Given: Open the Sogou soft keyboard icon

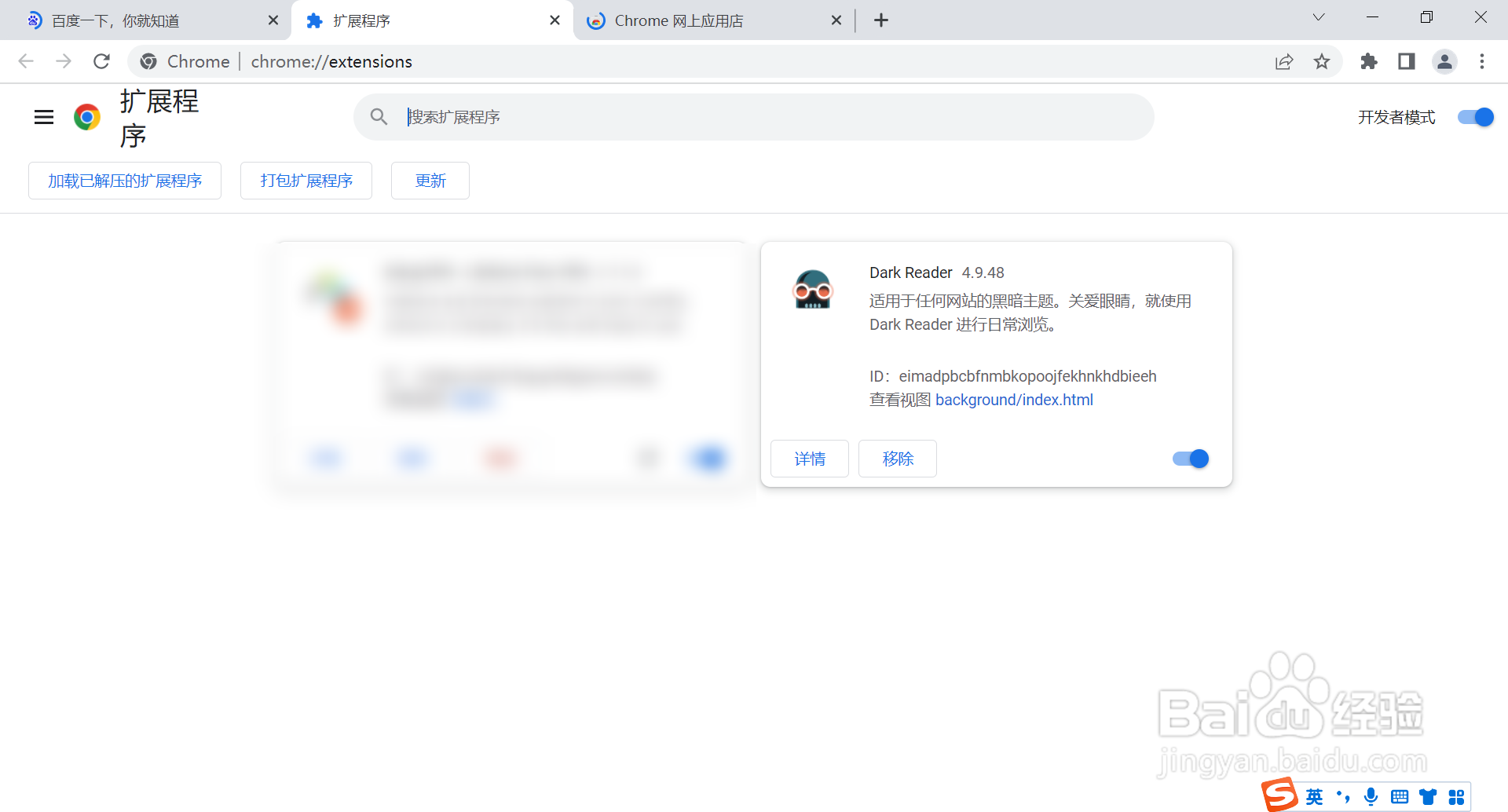Looking at the screenshot, I should point(1400,797).
